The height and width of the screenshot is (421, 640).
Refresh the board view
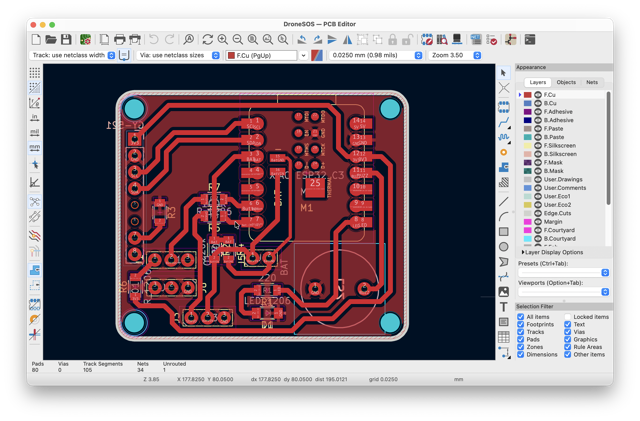[207, 40]
